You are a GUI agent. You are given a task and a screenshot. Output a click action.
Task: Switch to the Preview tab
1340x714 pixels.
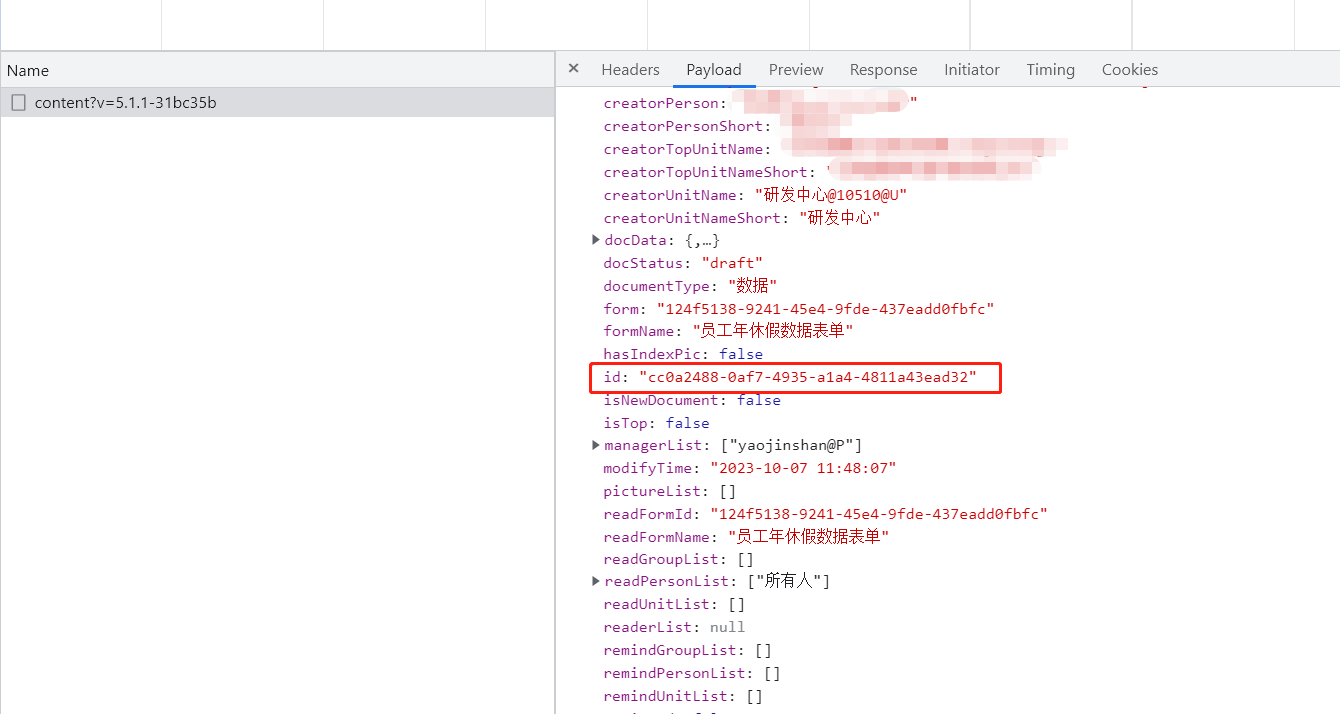pyautogui.click(x=796, y=70)
